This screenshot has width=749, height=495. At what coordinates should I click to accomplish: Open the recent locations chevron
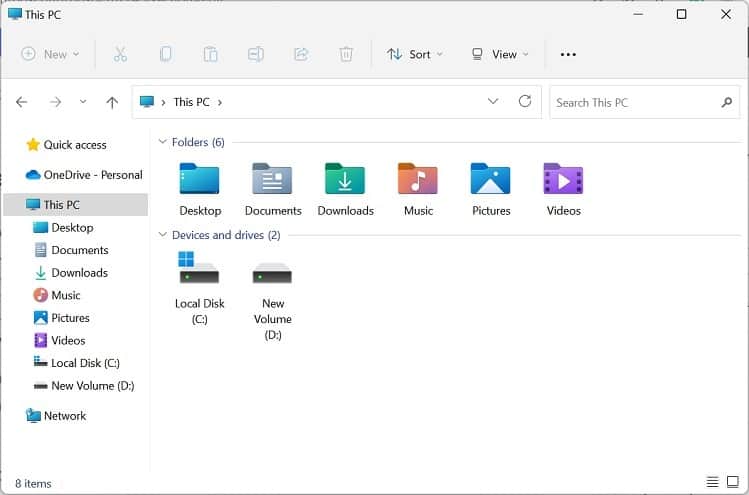coord(83,102)
